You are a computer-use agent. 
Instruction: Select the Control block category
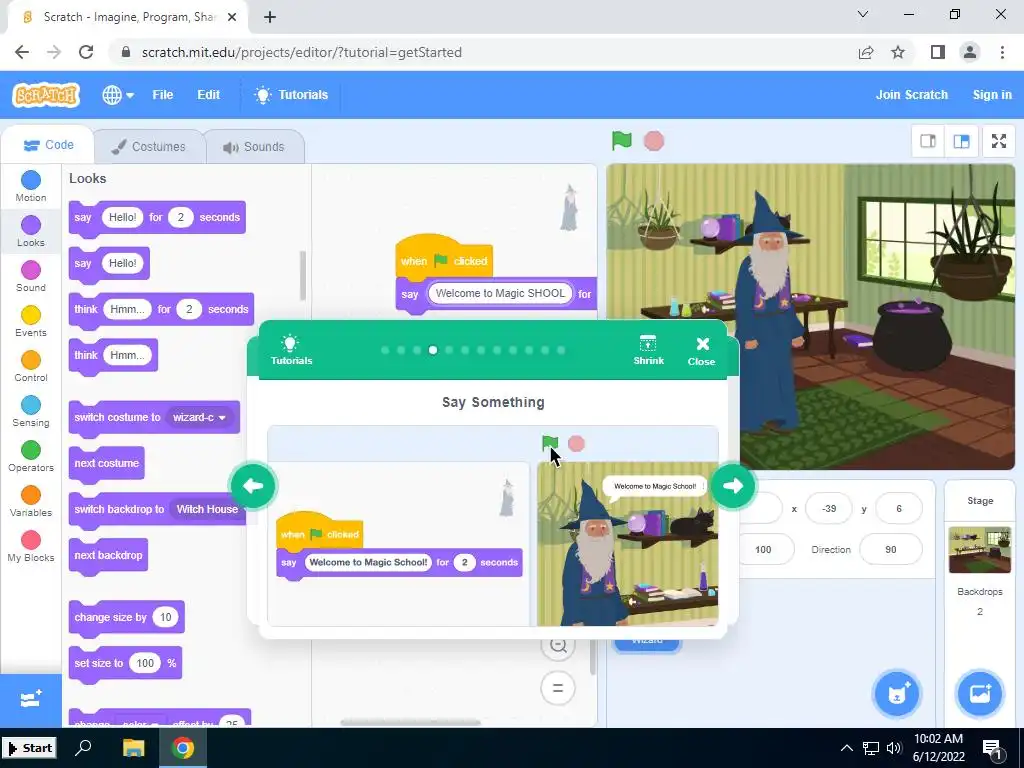[x=31, y=366]
